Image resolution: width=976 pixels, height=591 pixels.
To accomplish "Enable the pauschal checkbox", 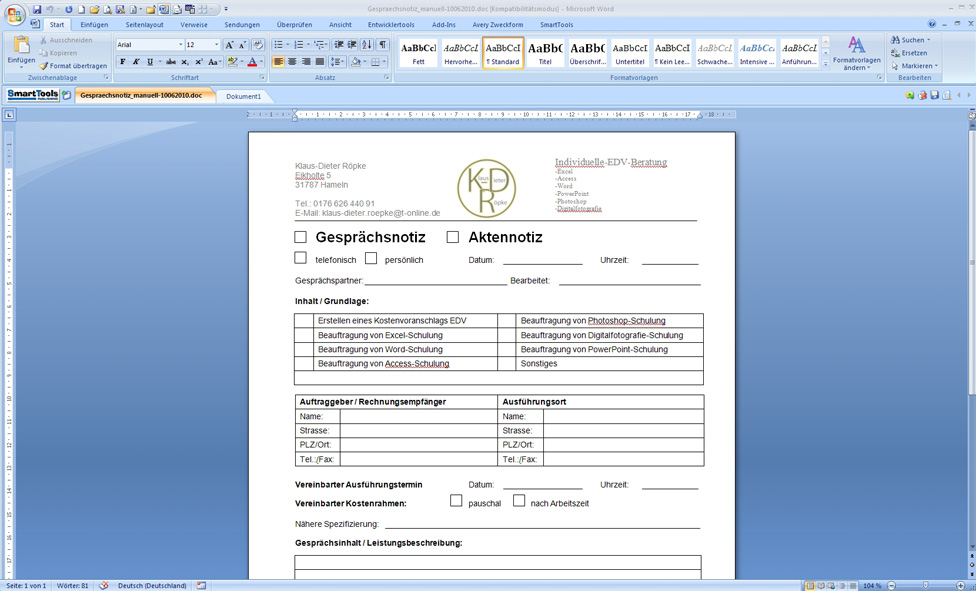I will coord(456,501).
